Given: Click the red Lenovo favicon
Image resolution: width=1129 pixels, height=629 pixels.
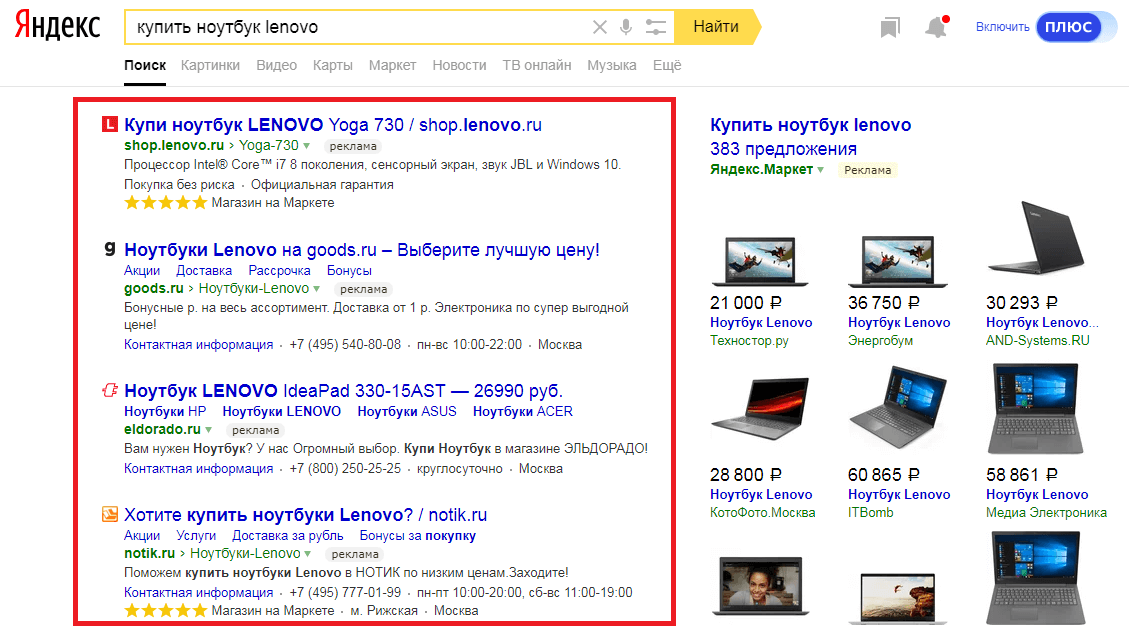Looking at the screenshot, I should click(x=110, y=125).
